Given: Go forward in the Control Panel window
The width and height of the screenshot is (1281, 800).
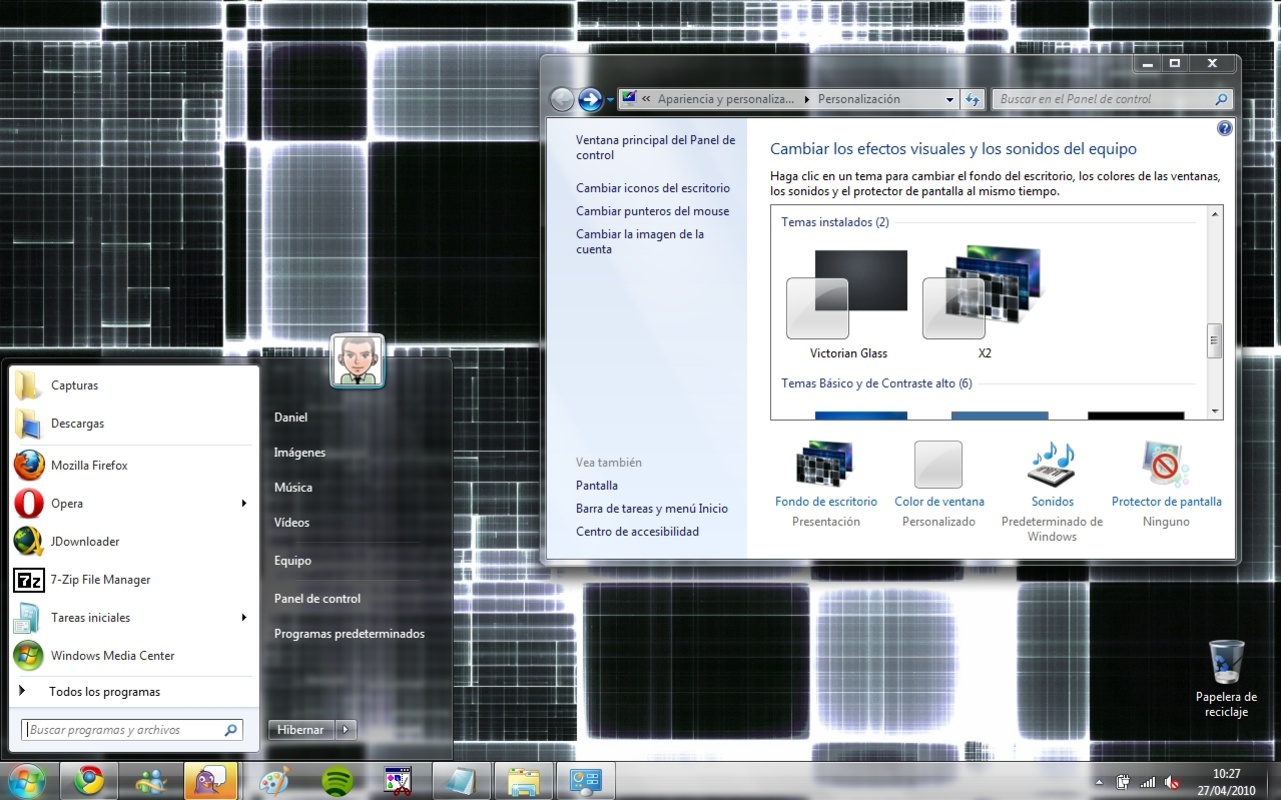Looking at the screenshot, I should point(590,99).
